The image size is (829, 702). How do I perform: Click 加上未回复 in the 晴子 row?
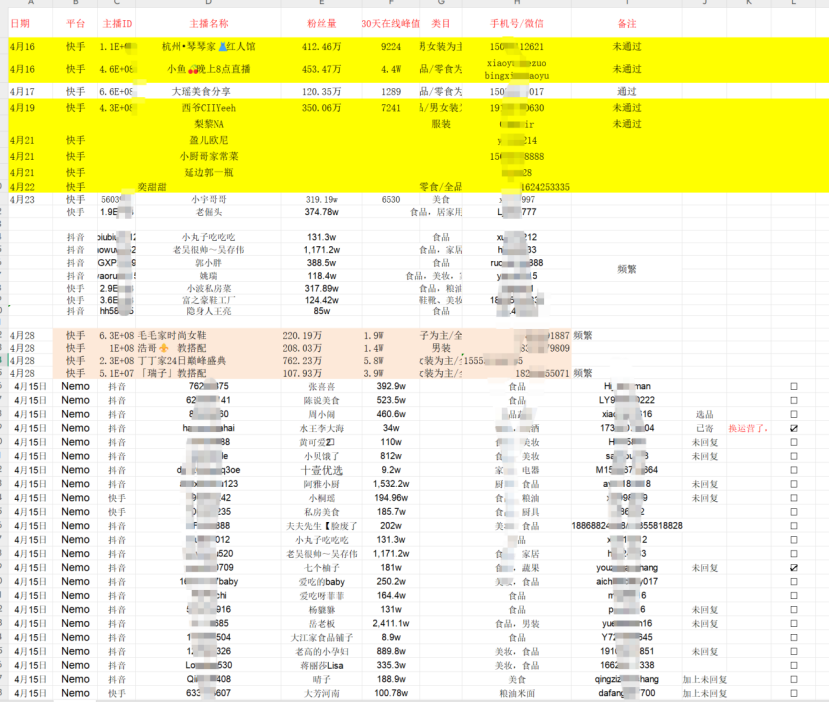point(705,679)
